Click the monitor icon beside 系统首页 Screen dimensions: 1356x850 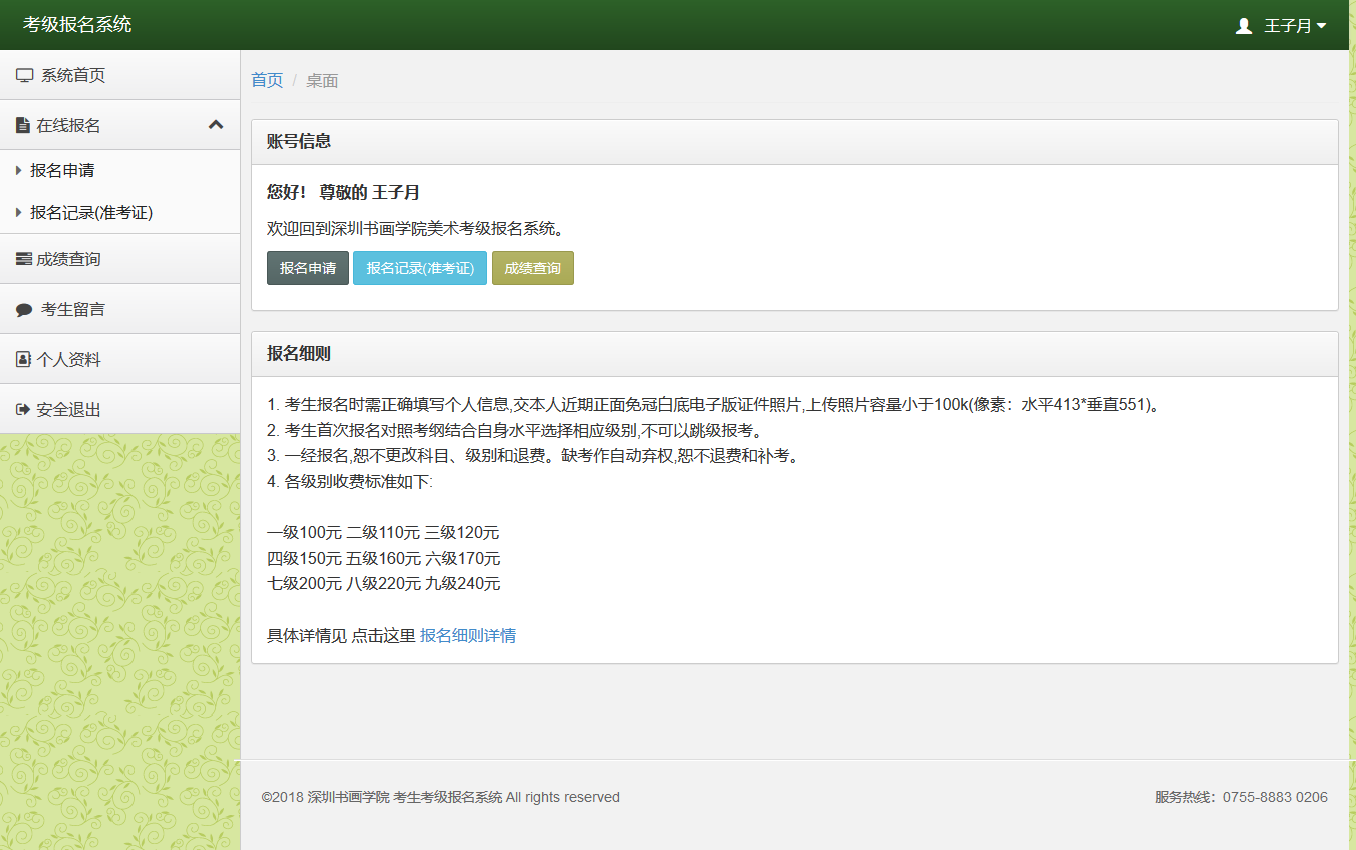[25, 76]
